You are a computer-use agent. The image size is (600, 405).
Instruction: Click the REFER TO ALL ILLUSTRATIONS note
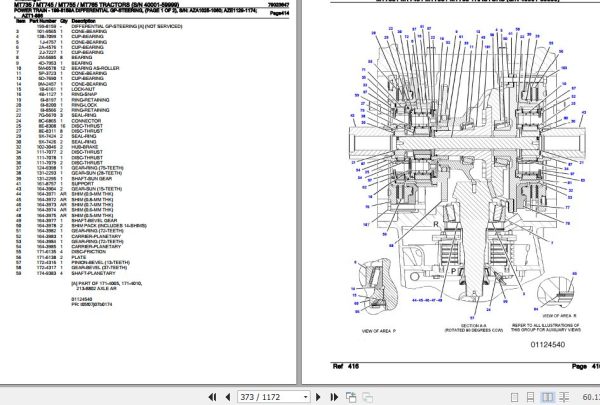point(546,327)
